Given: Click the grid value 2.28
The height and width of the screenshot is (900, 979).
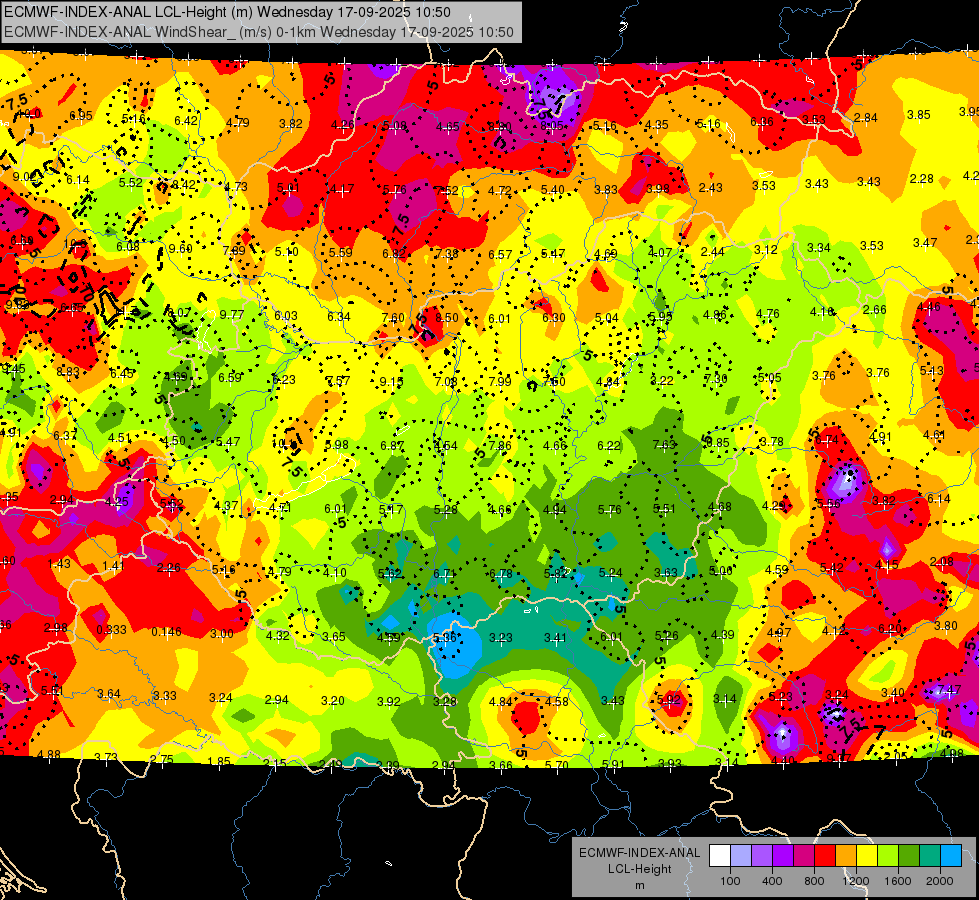Looking at the screenshot, I should point(922,179).
